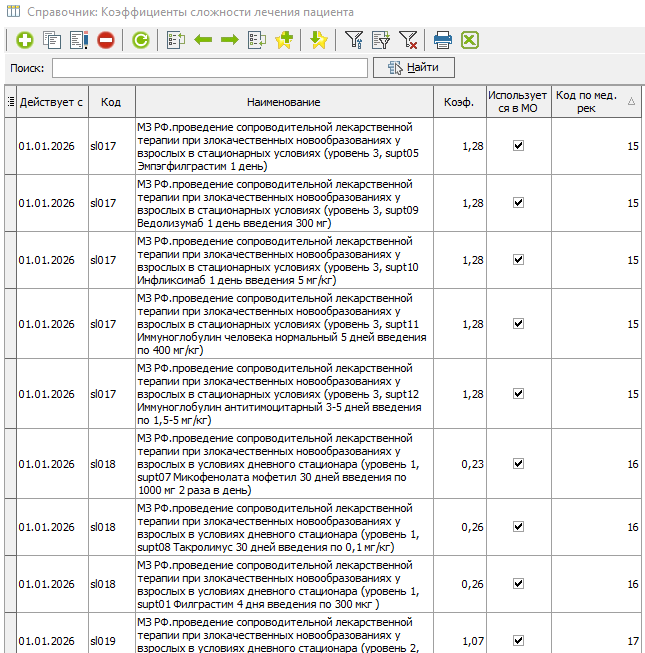The image size is (645, 653).
Task: Click the filter by list funnel icon
Action: pyautogui.click(x=381, y=40)
